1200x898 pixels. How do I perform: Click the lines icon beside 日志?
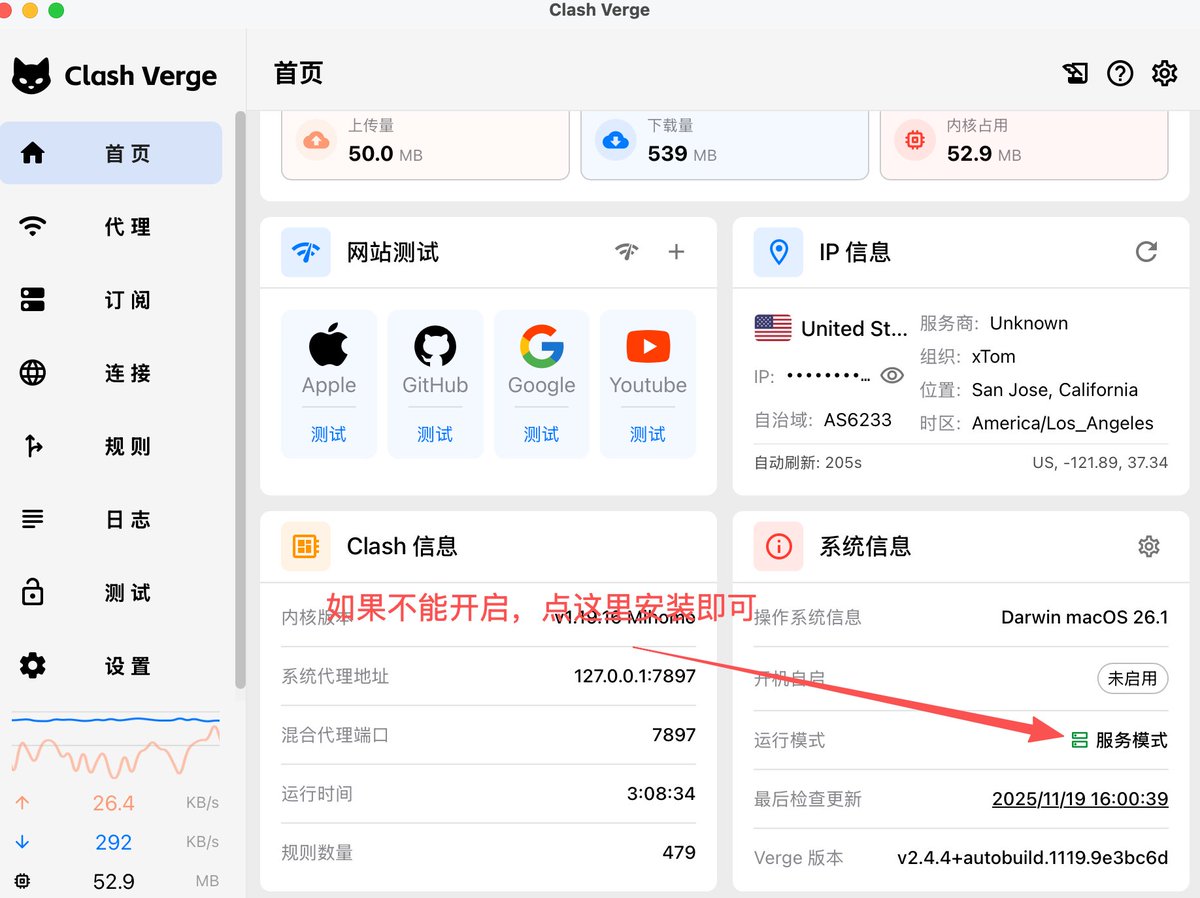point(33,519)
